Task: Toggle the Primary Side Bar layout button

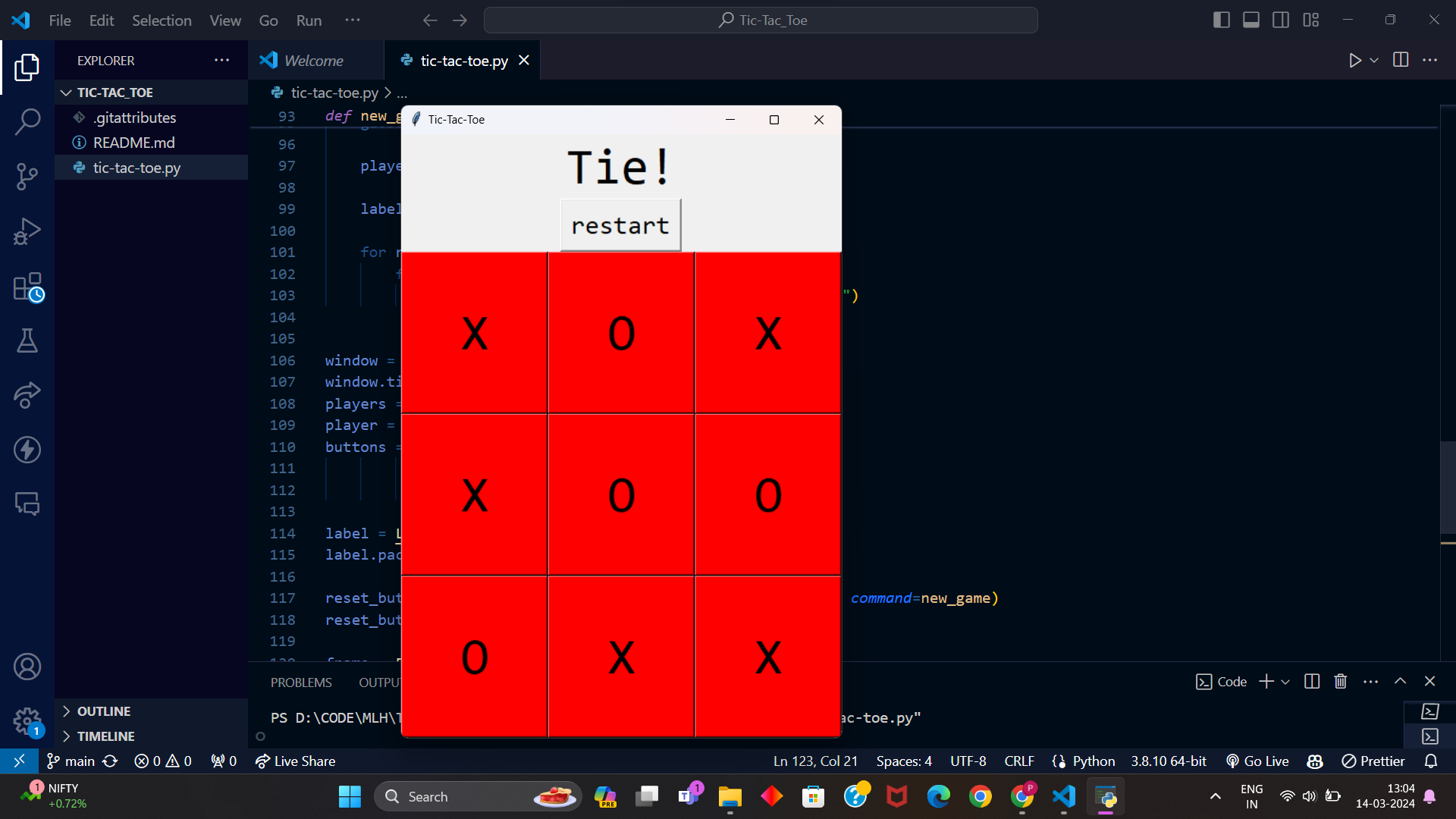Action: click(1221, 20)
